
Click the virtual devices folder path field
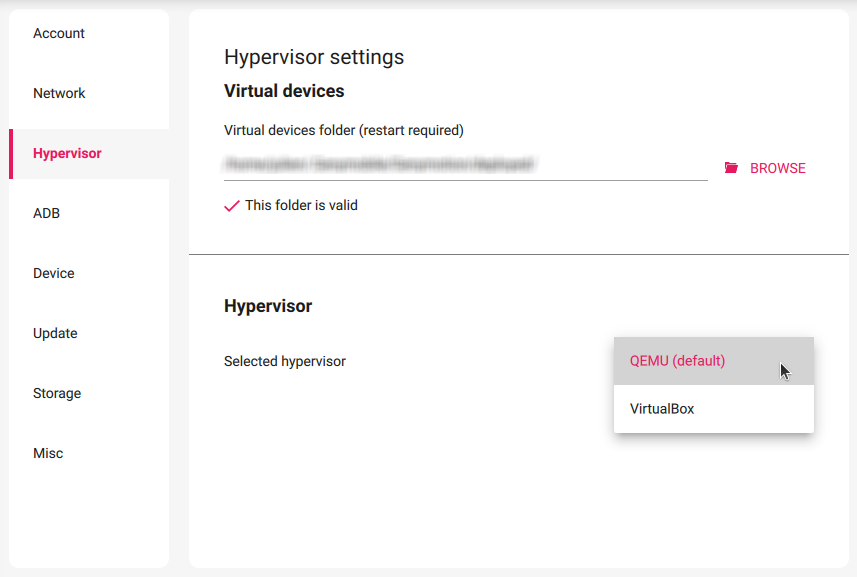[465, 163]
